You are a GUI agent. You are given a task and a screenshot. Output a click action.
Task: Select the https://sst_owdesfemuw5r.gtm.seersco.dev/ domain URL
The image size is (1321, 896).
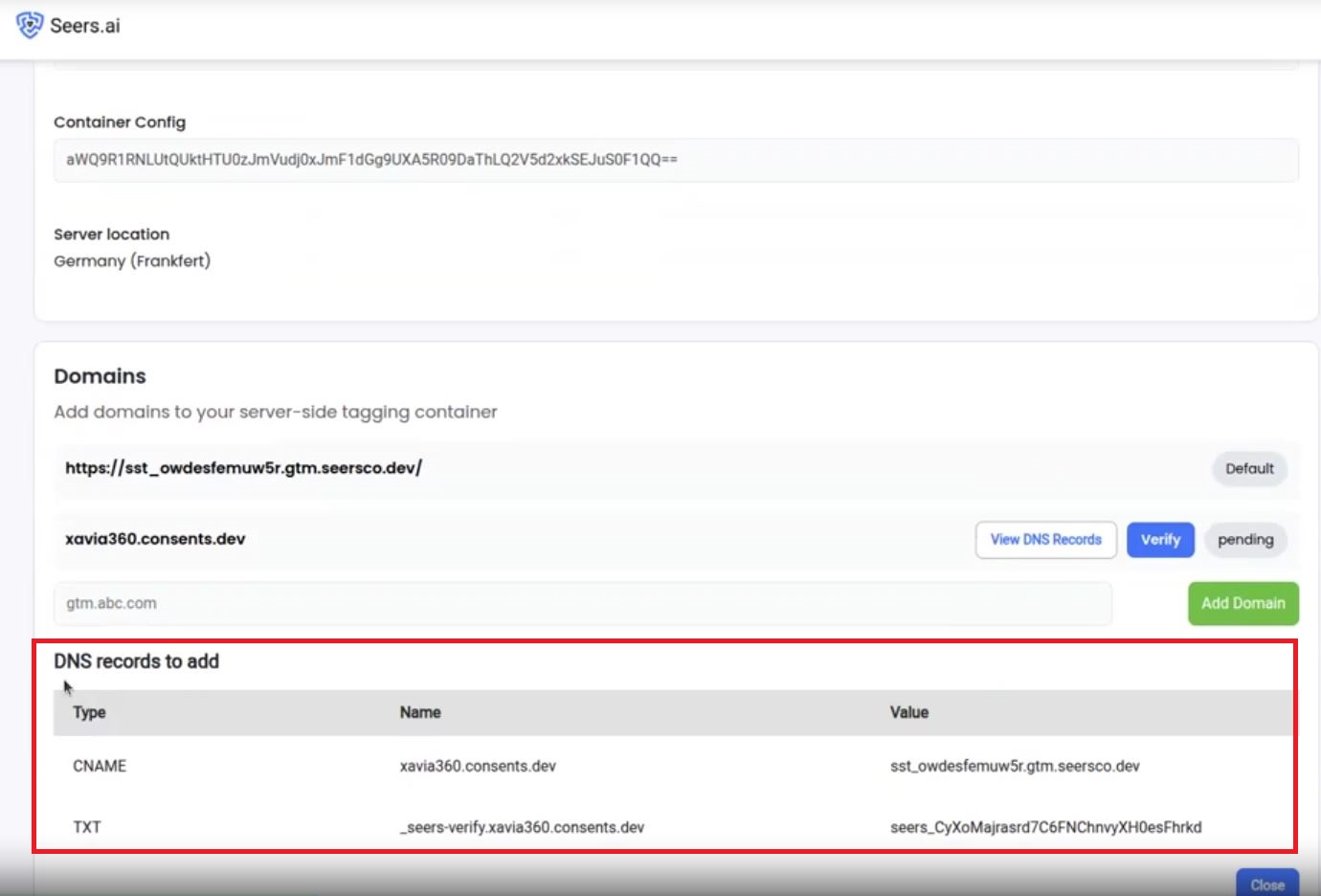tap(243, 468)
